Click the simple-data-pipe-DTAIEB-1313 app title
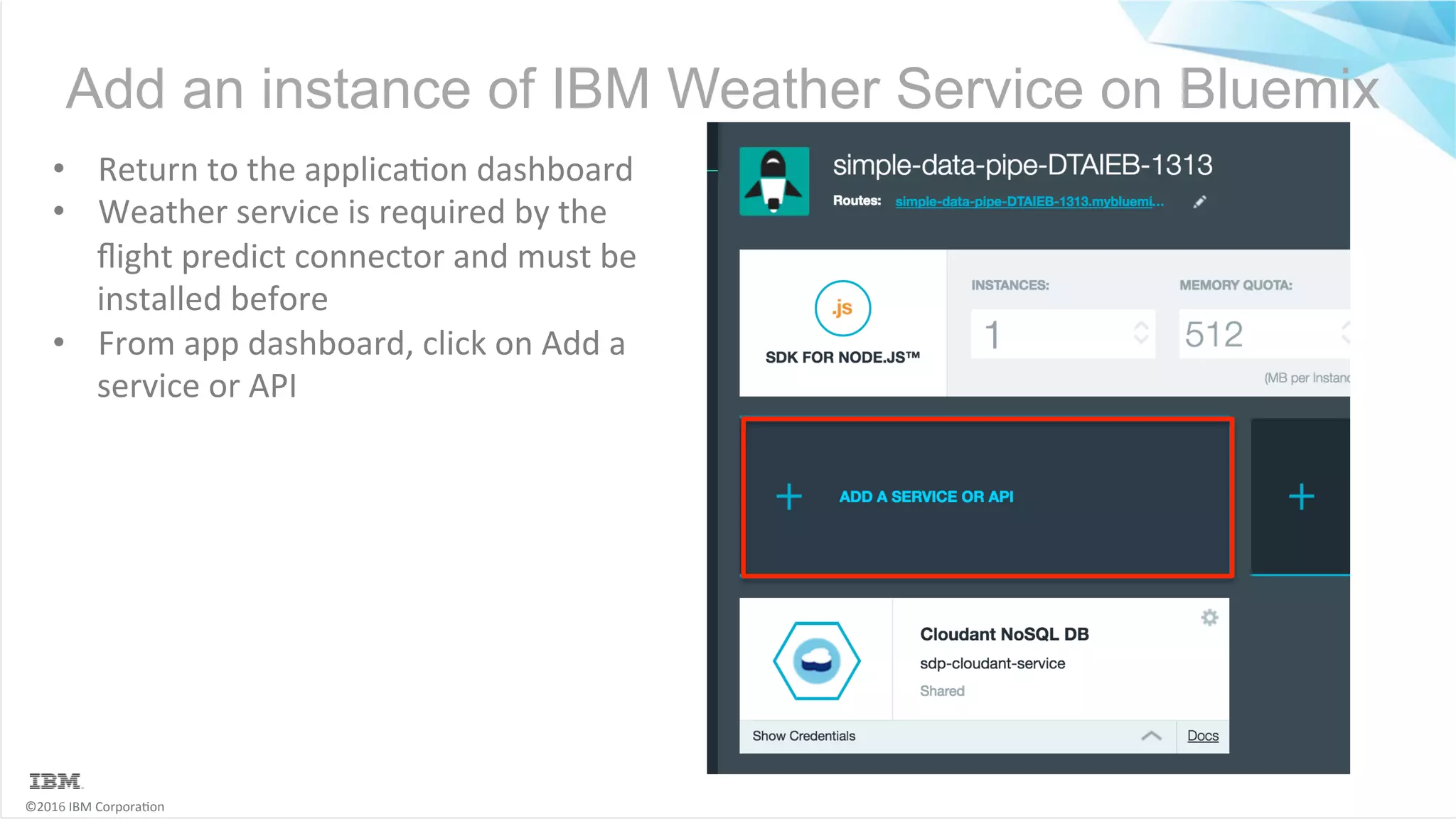 [1022, 165]
